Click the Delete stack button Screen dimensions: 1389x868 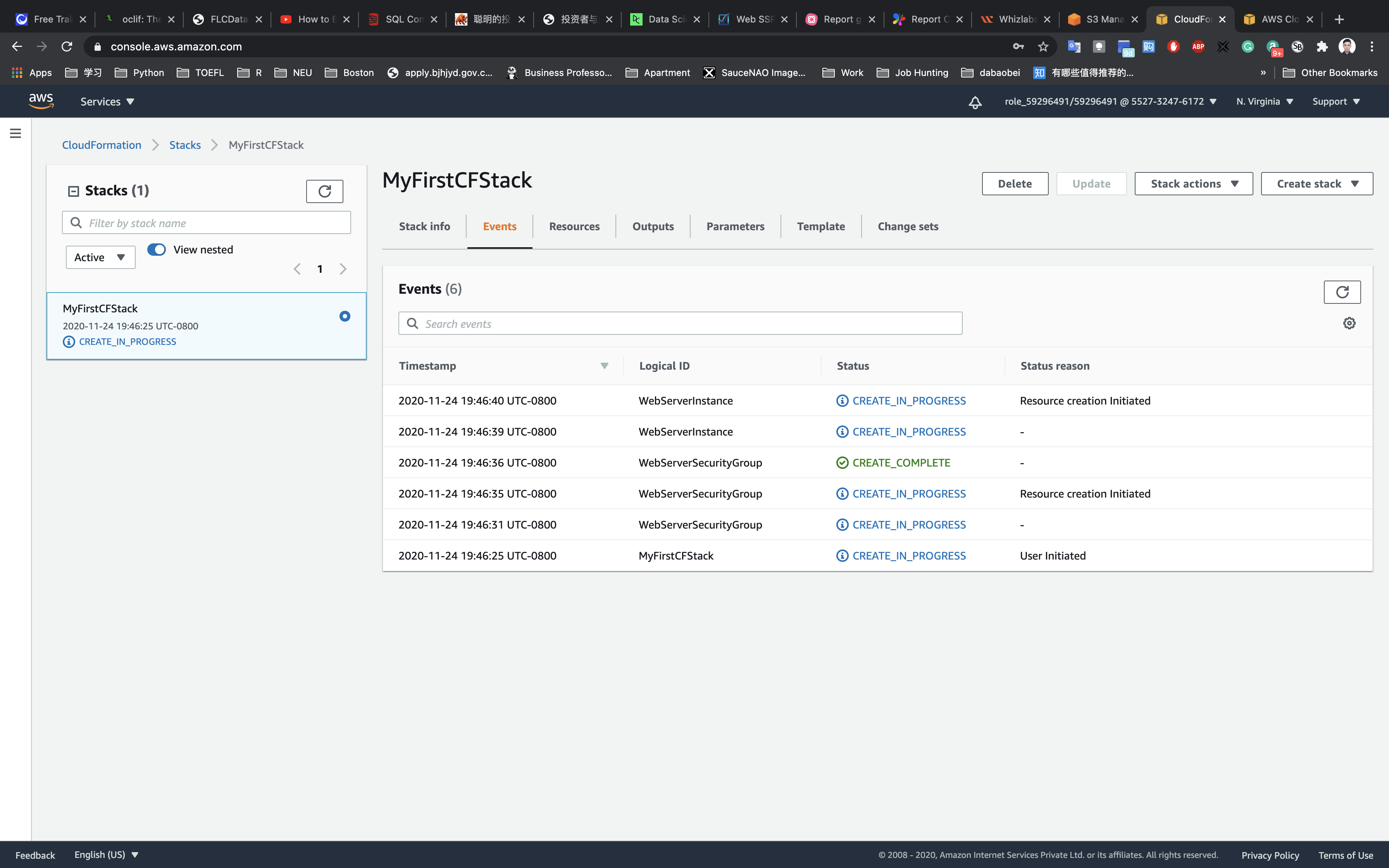point(1014,184)
